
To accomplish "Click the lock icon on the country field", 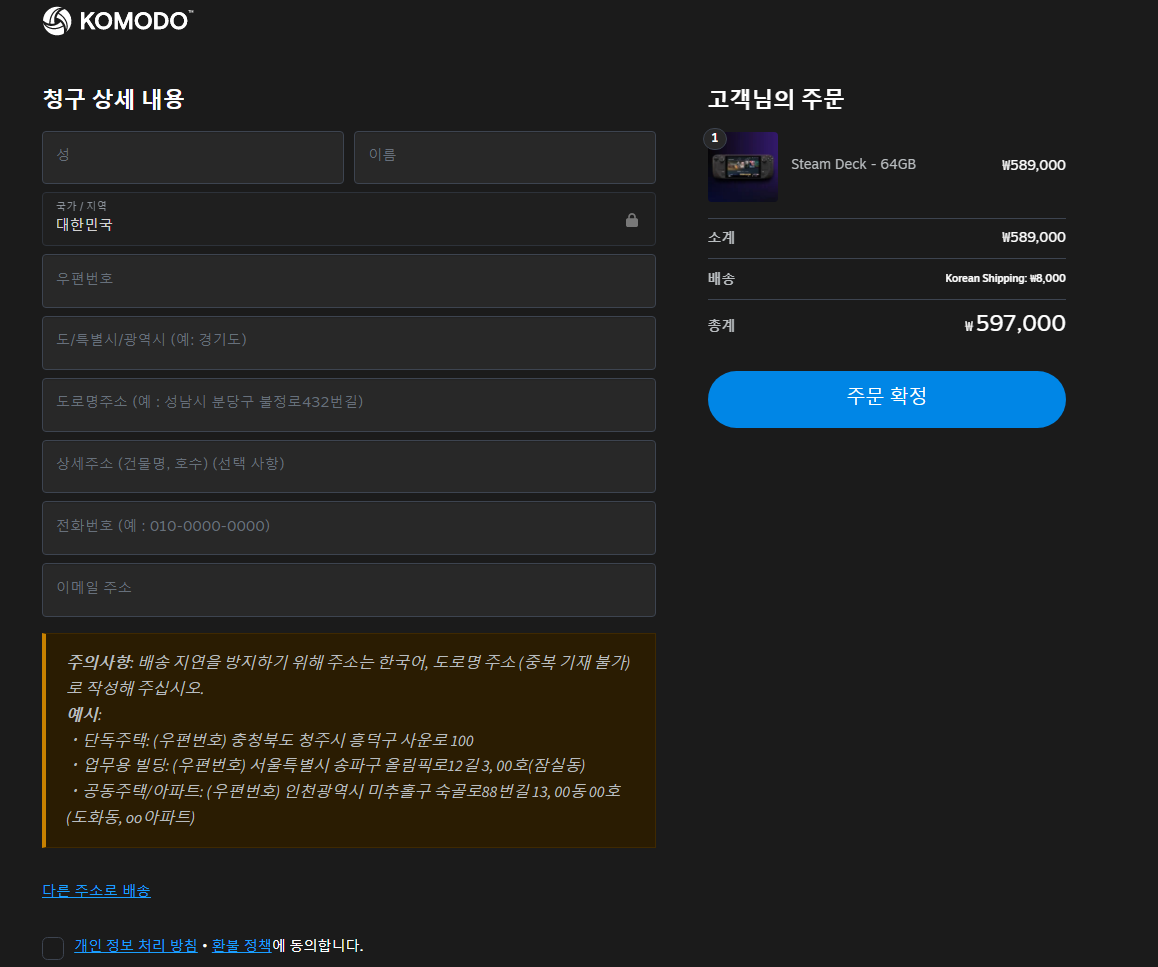I will pyautogui.click(x=632, y=219).
